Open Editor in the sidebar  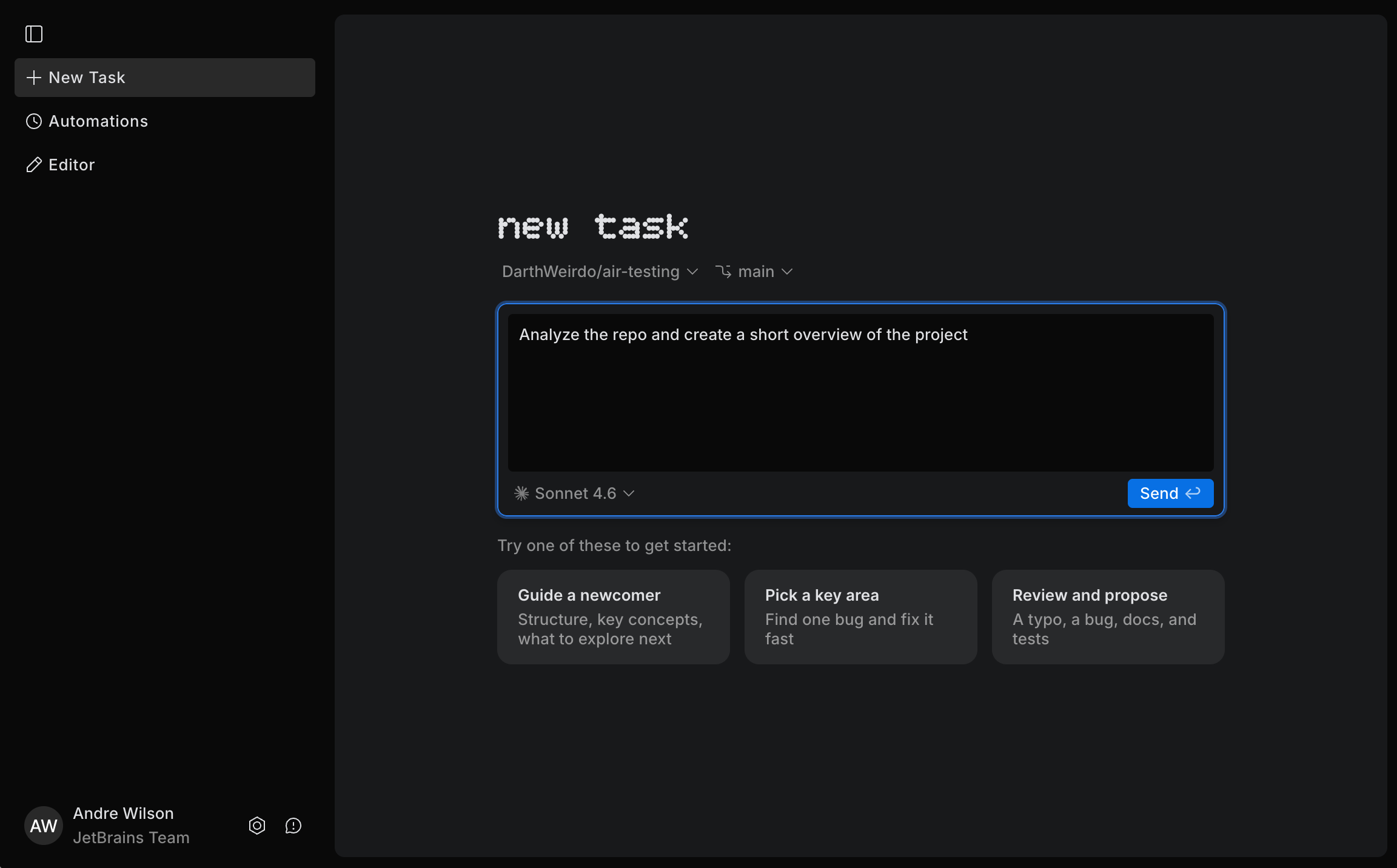[x=165, y=165]
